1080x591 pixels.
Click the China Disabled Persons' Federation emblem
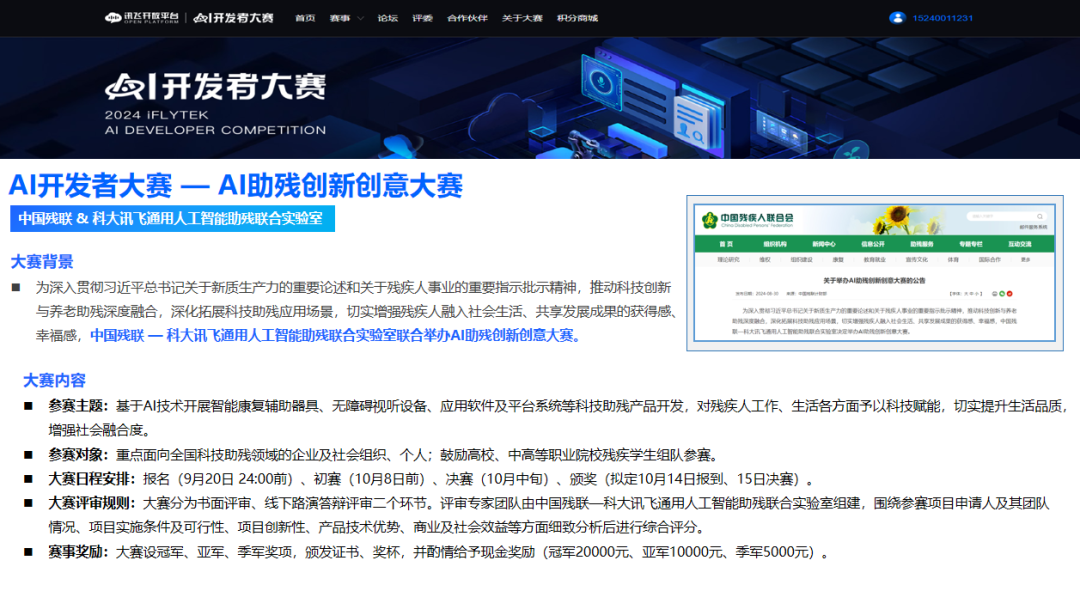[709, 219]
